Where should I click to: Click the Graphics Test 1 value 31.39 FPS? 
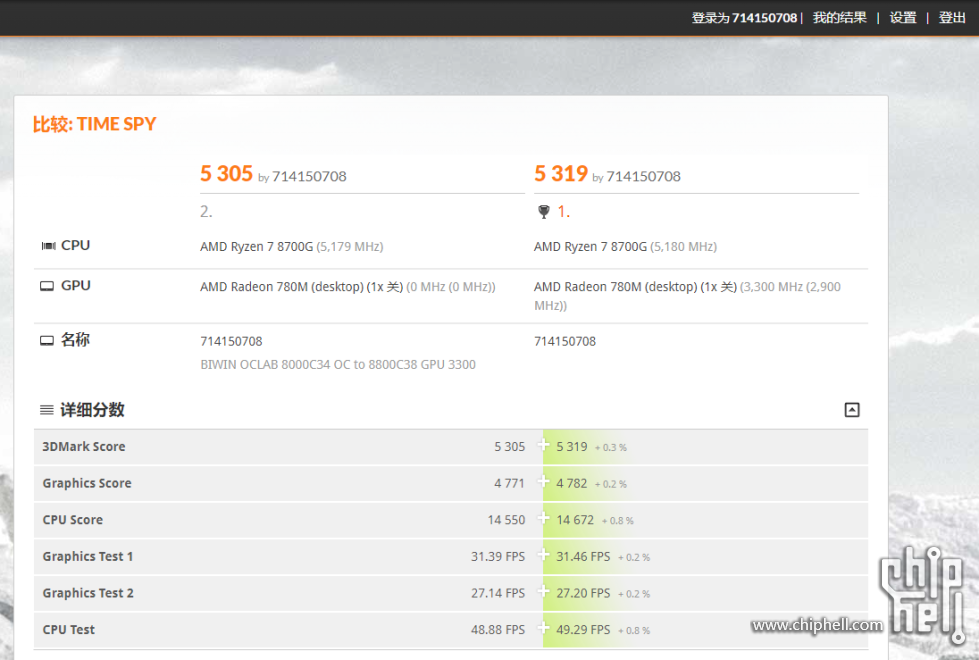(x=498, y=556)
